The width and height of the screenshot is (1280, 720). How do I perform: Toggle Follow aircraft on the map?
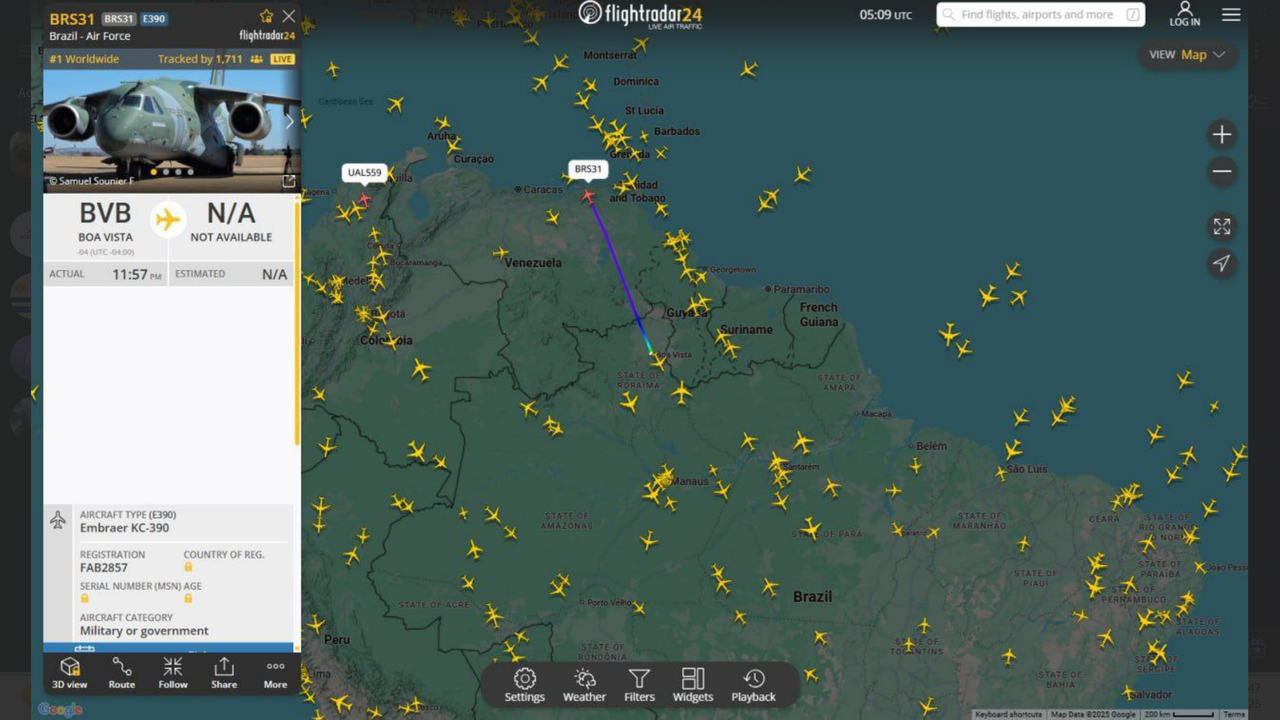click(x=173, y=673)
